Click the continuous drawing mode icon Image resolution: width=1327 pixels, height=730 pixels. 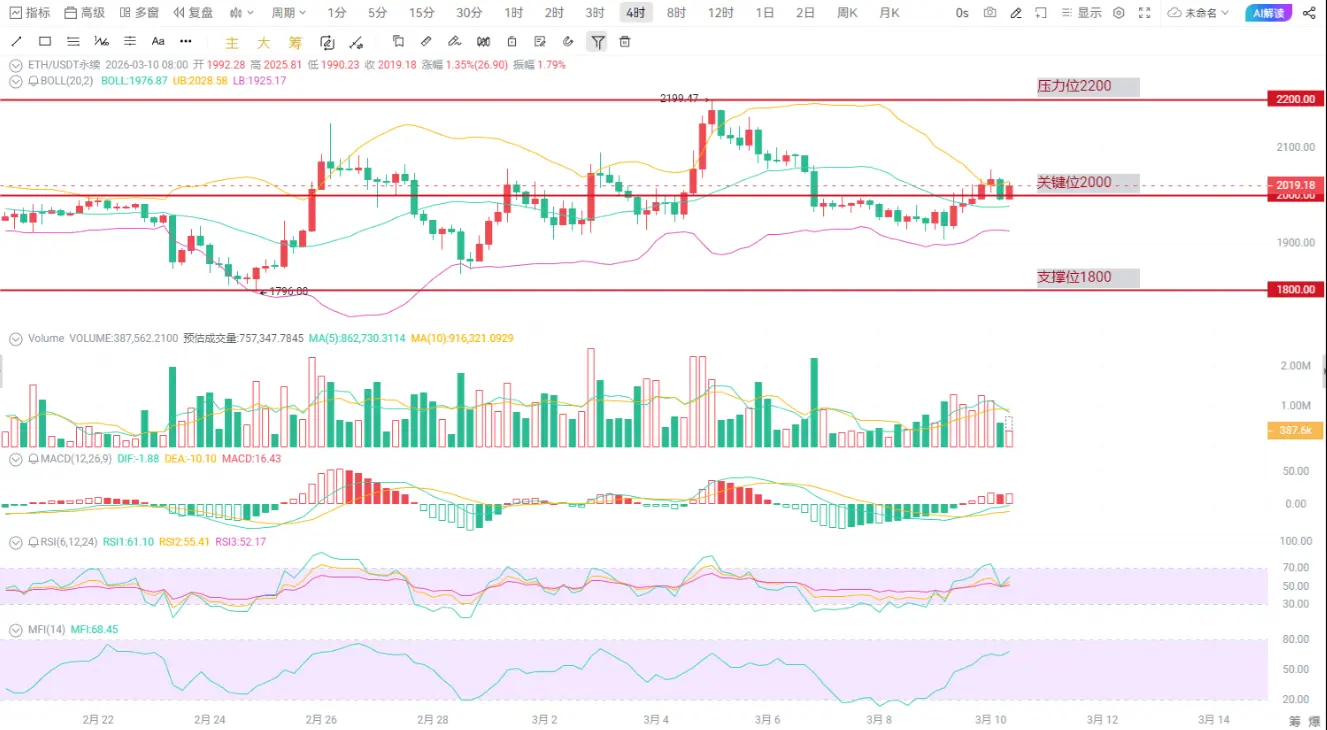click(x=327, y=42)
